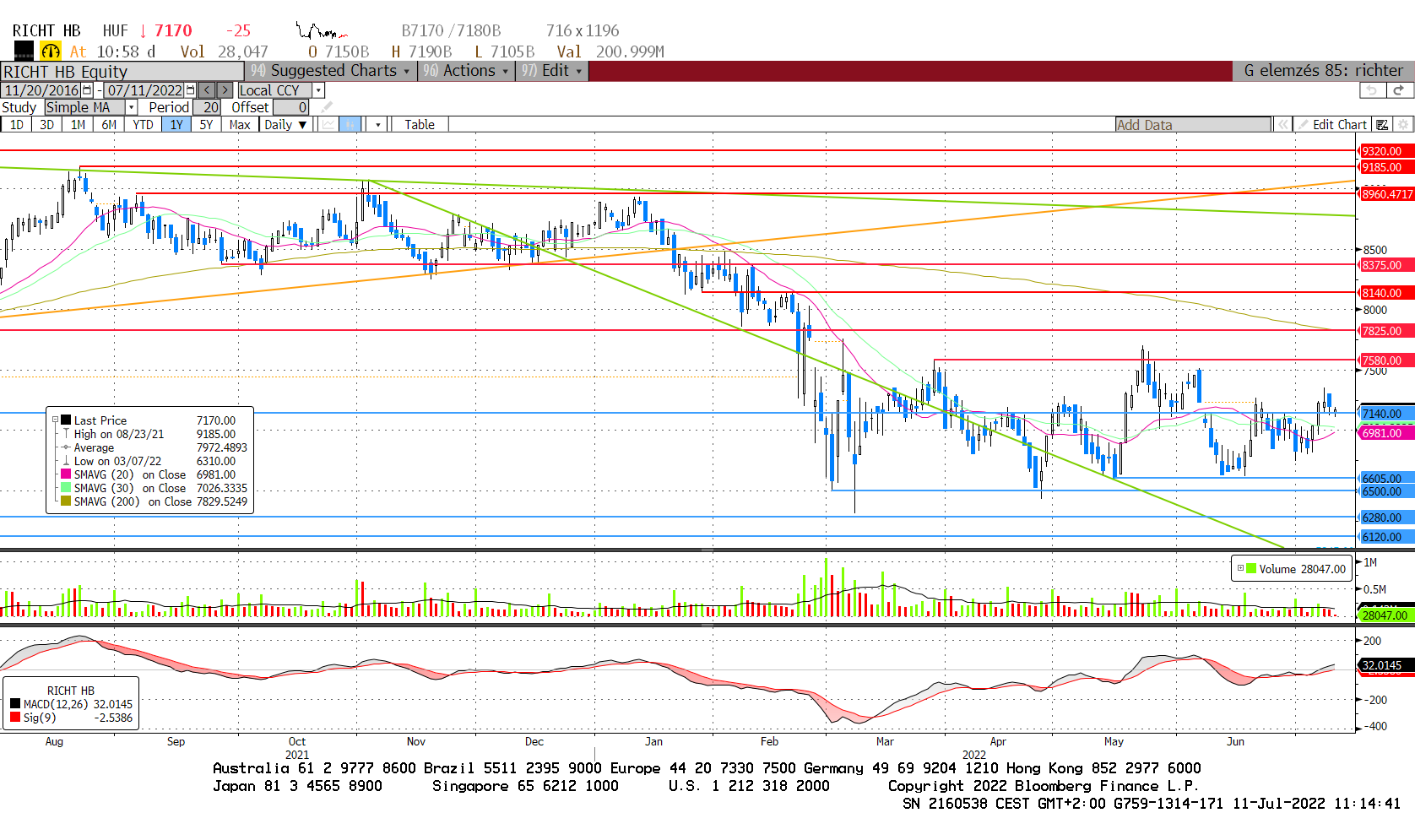Image resolution: width=1415 pixels, height=840 pixels.
Task: Click the end date 07/11/2022 field
Action: [144, 90]
